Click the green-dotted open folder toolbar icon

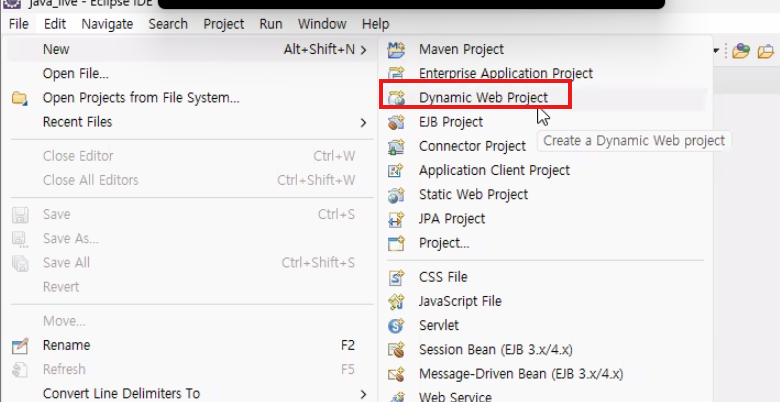741,51
